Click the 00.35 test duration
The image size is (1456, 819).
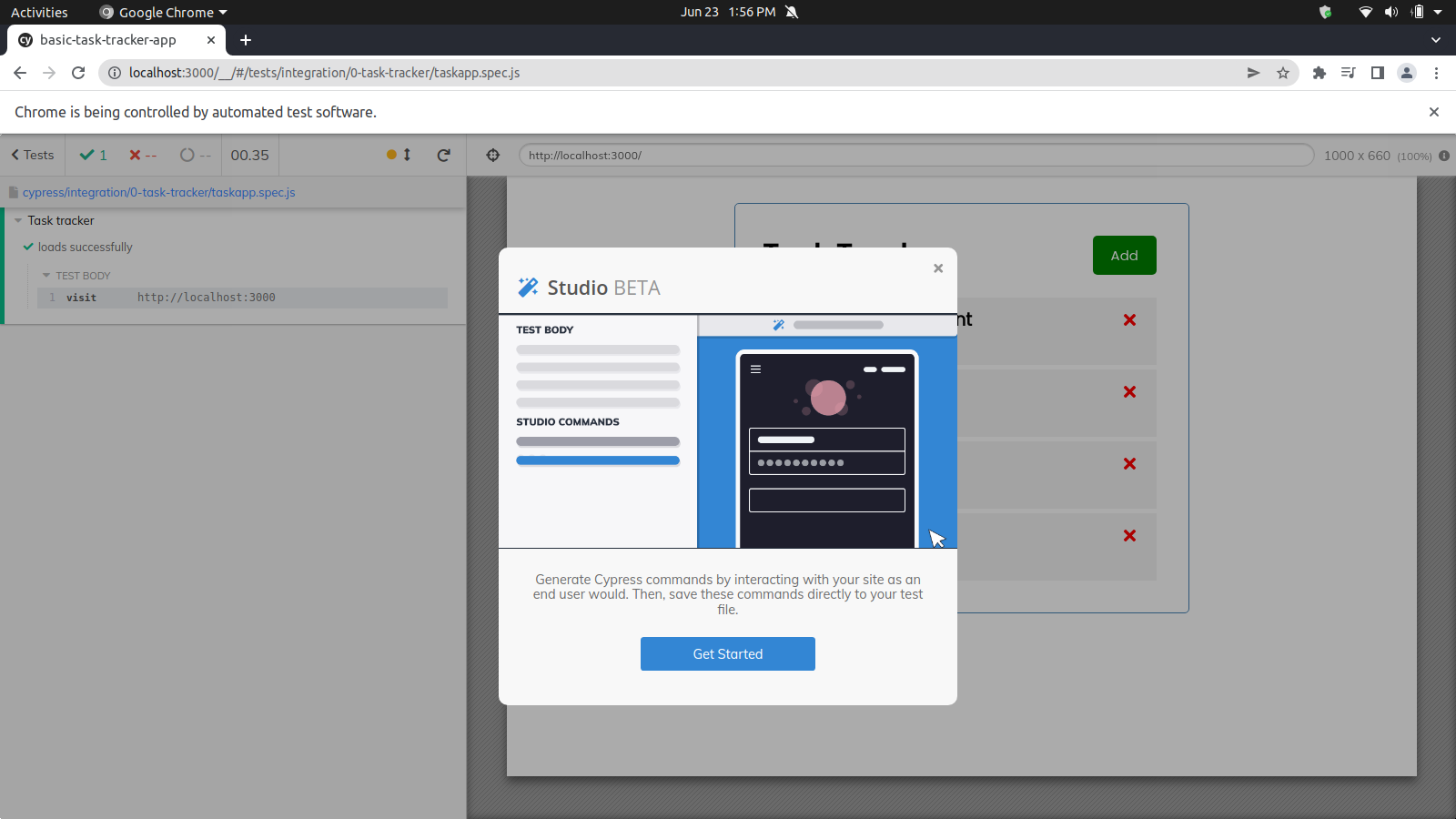(x=249, y=155)
